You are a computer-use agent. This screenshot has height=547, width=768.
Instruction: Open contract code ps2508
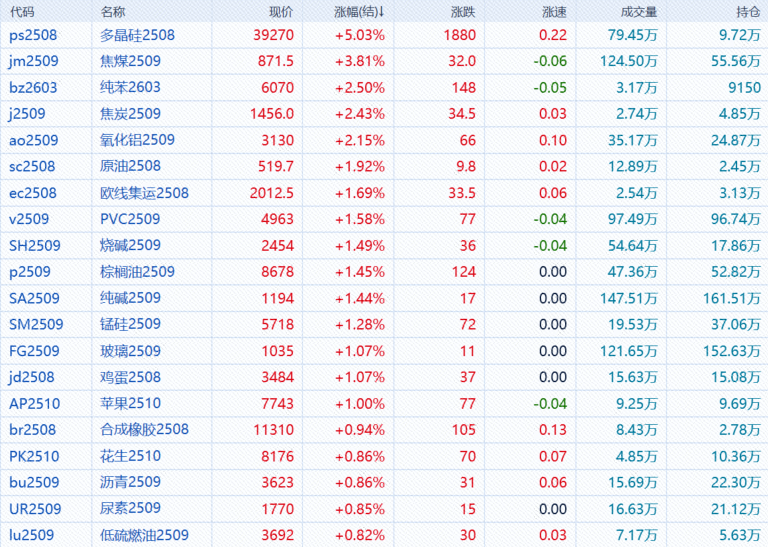[x=33, y=35]
